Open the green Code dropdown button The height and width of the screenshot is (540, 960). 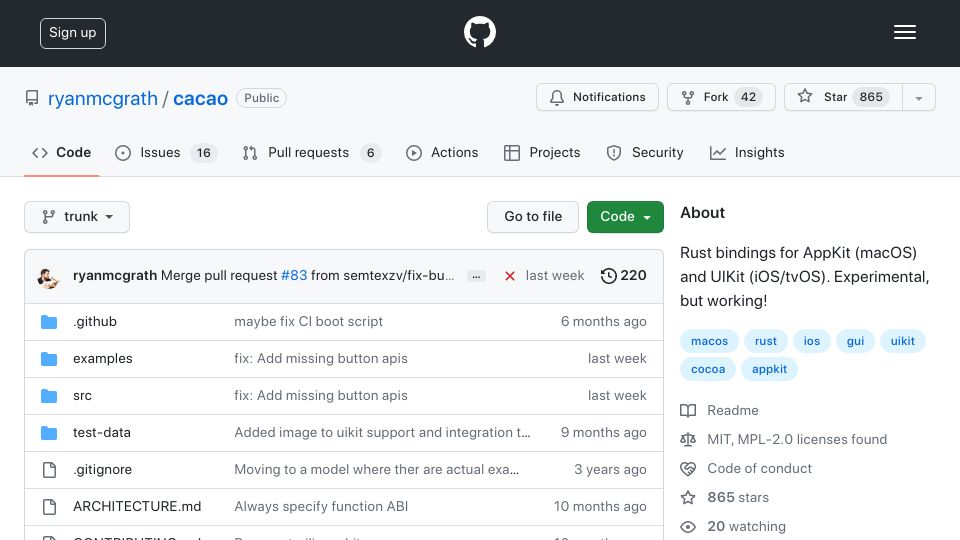point(625,217)
